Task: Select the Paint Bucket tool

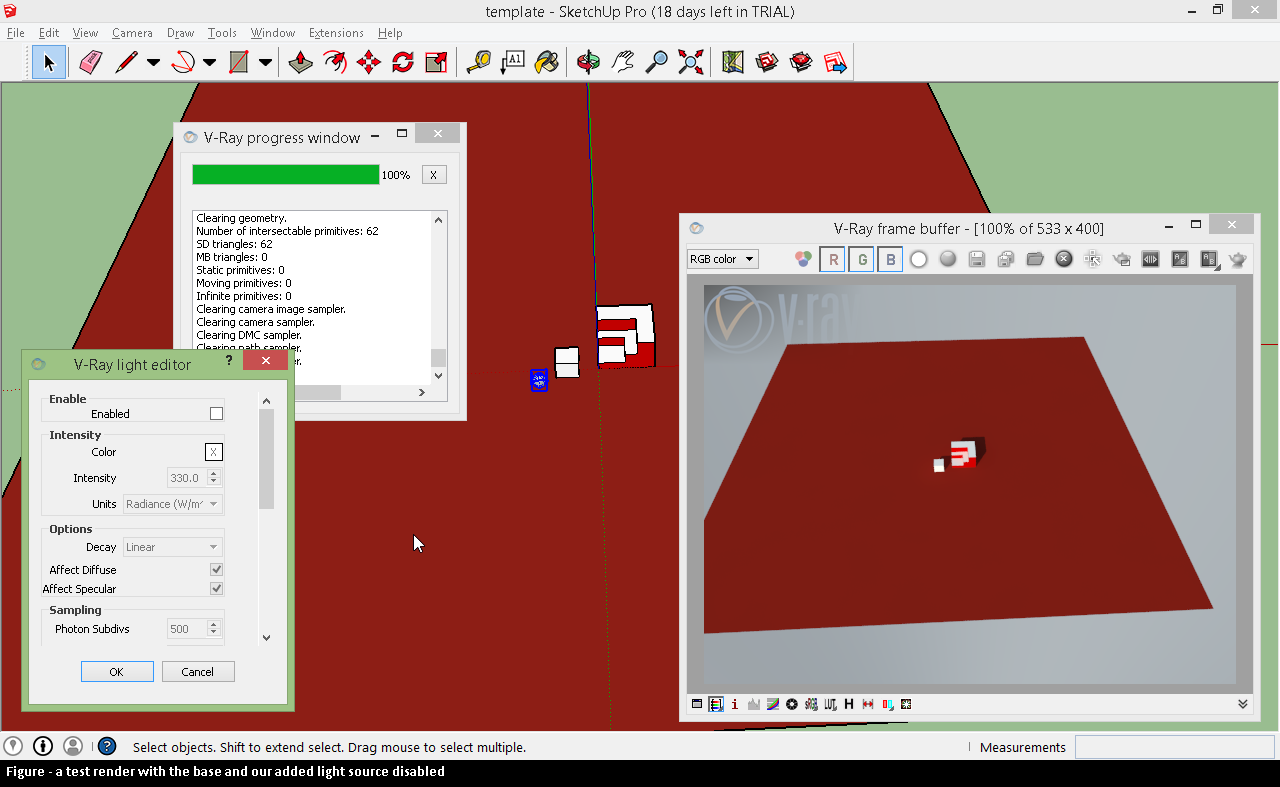Action: [545, 63]
